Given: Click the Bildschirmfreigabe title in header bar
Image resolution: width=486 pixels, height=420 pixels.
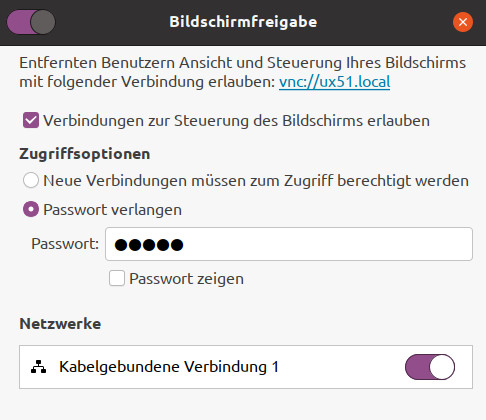Looking at the screenshot, I should coord(243,22).
